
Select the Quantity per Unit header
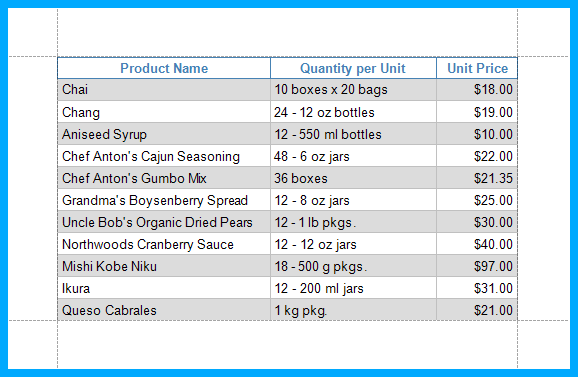tap(353, 68)
